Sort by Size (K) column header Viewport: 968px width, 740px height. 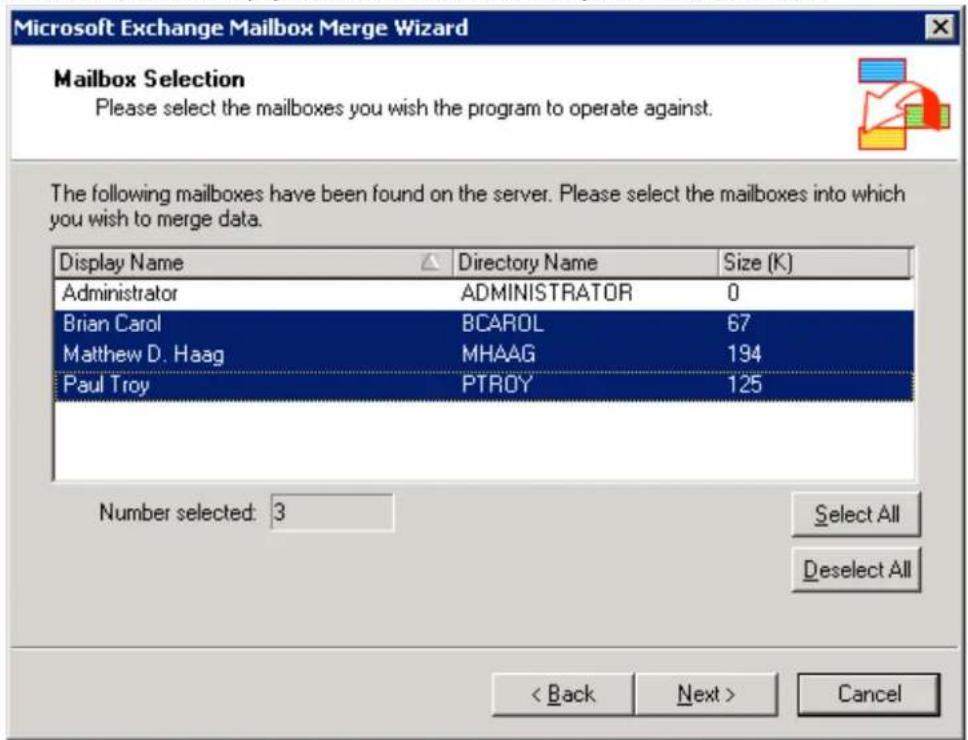814,263
